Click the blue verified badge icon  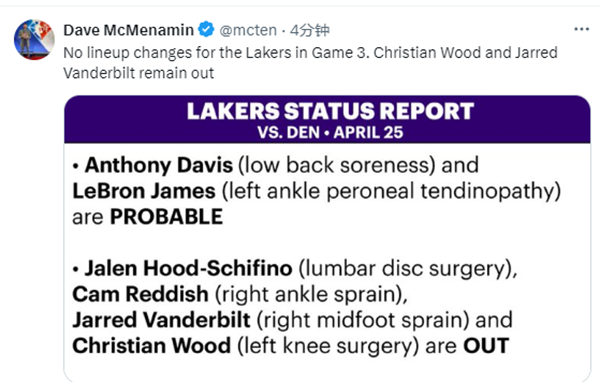click(x=206, y=30)
